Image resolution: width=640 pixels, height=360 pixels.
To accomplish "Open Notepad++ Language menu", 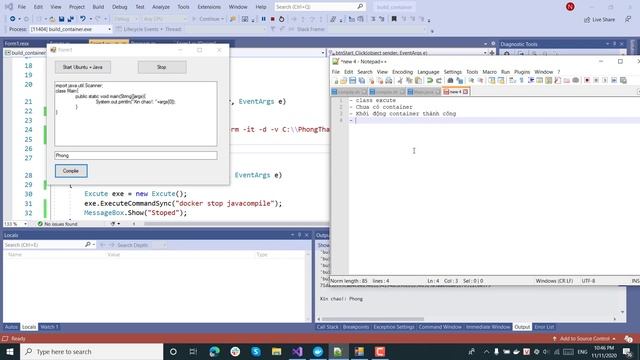I will (x=428, y=72).
